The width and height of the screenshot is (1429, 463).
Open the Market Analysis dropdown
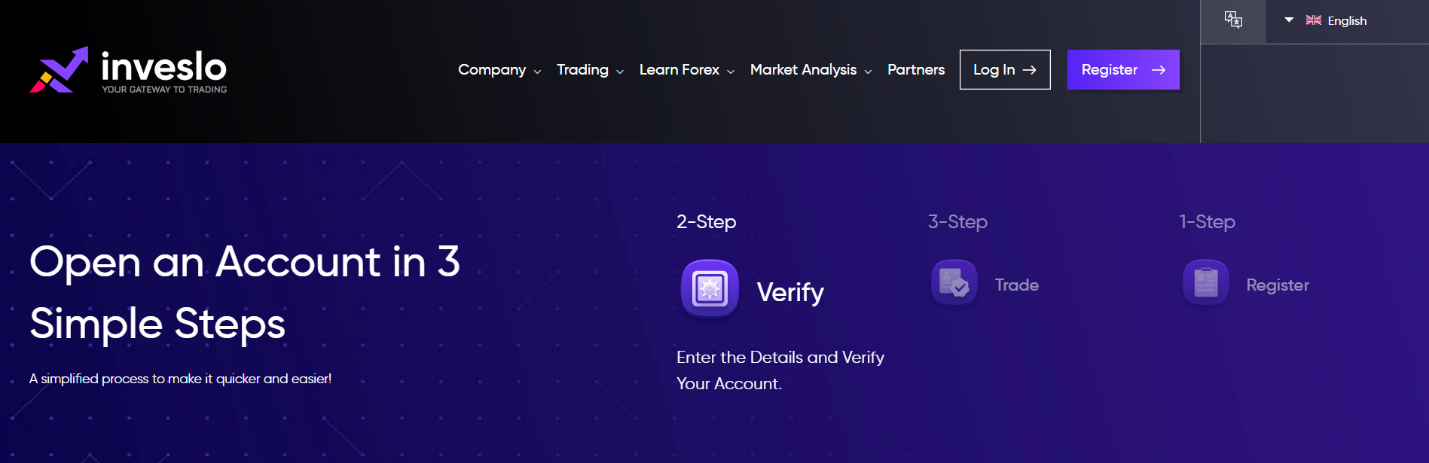(810, 70)
